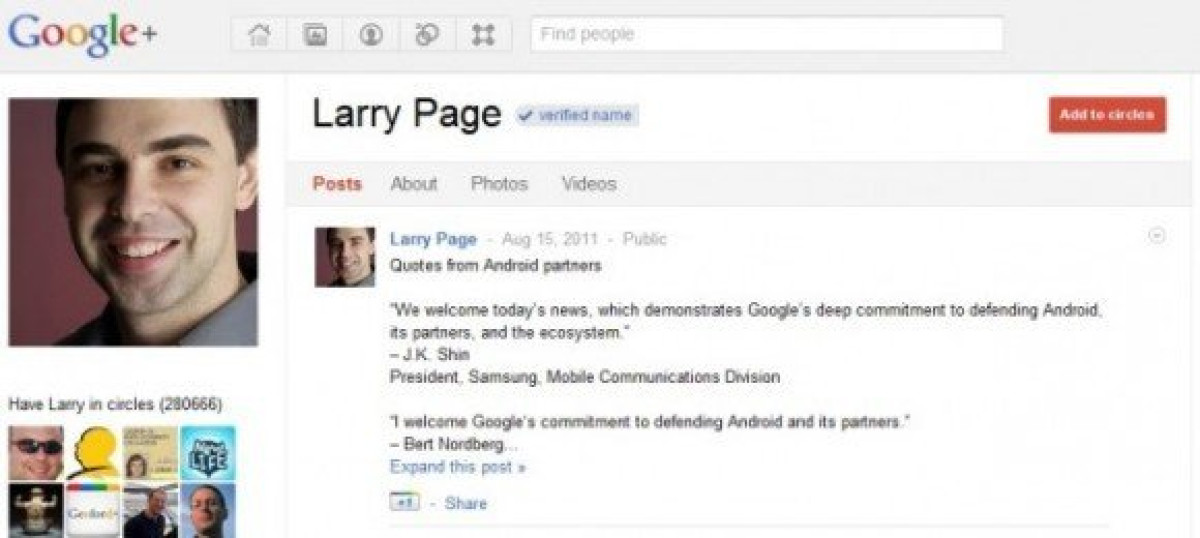1200x538 pixels.
Task: Open the Aug 15, 2011 post timestamp
Action: (x=550, y=239)
